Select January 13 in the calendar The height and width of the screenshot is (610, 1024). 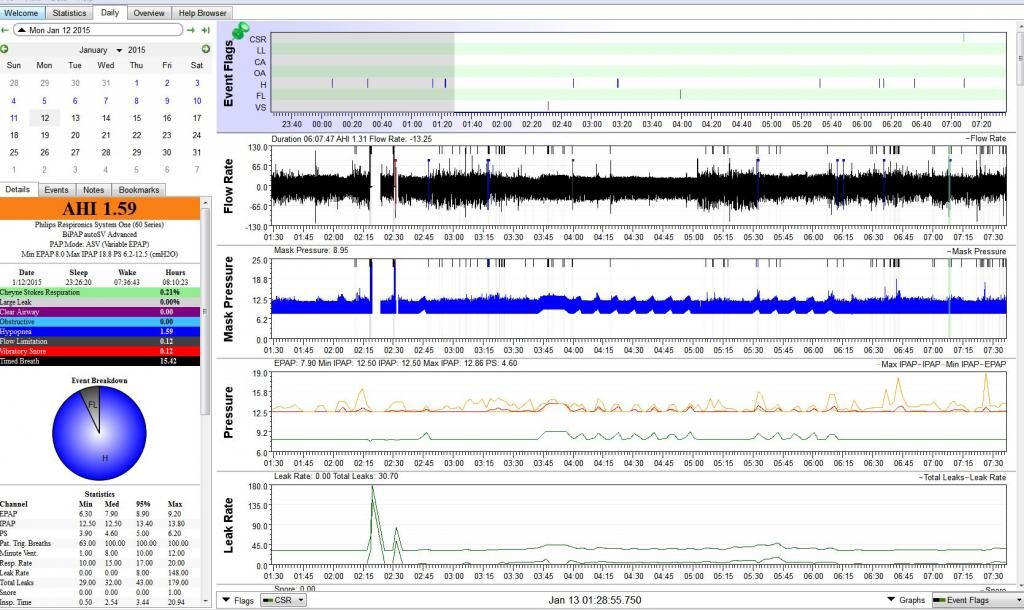tap(75, 117)
